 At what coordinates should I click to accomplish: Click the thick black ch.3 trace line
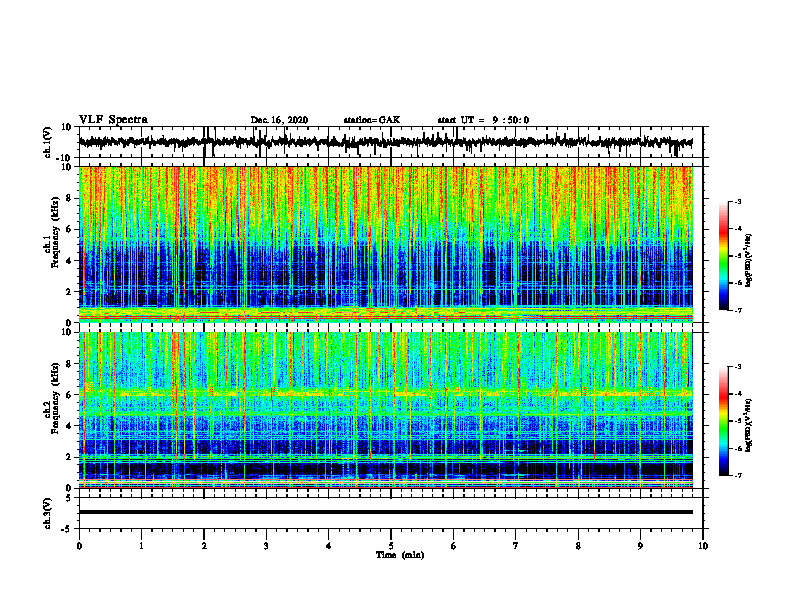[x=385, y=512]
